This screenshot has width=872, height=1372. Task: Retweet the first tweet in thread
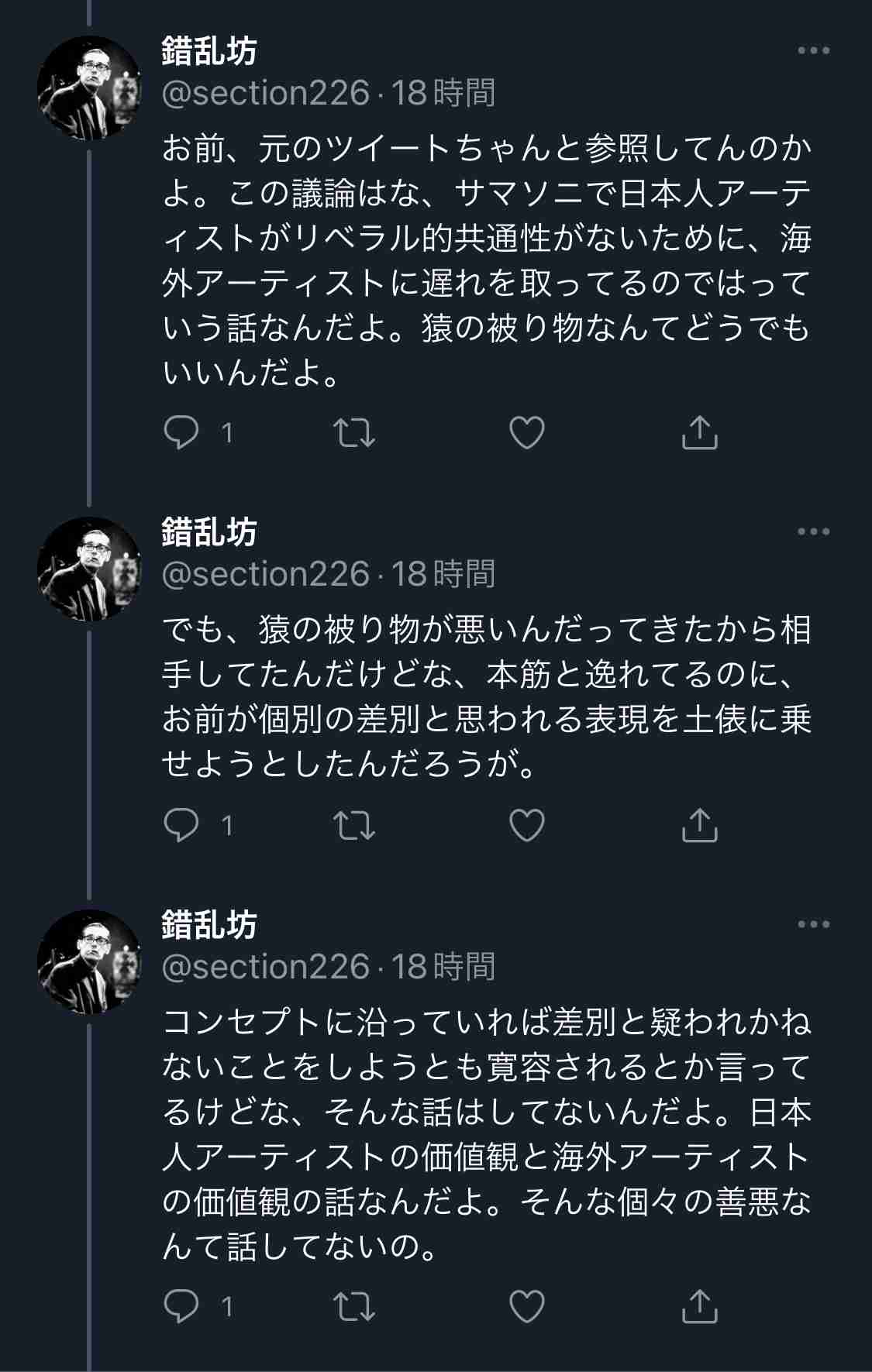click(x=354, y=432)
